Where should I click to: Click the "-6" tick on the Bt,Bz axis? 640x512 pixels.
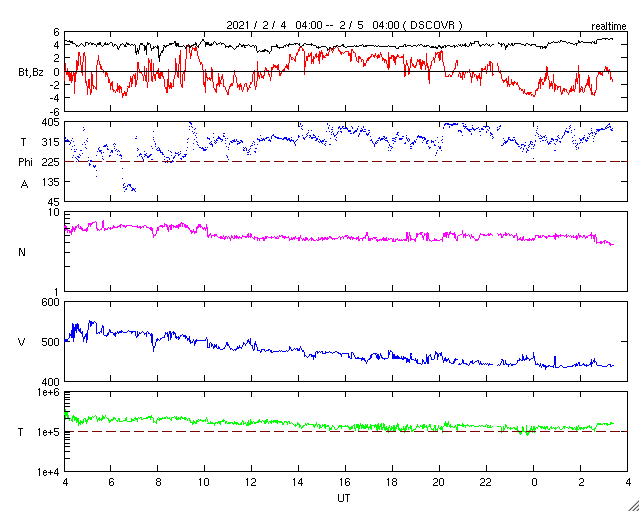point(55,111)
